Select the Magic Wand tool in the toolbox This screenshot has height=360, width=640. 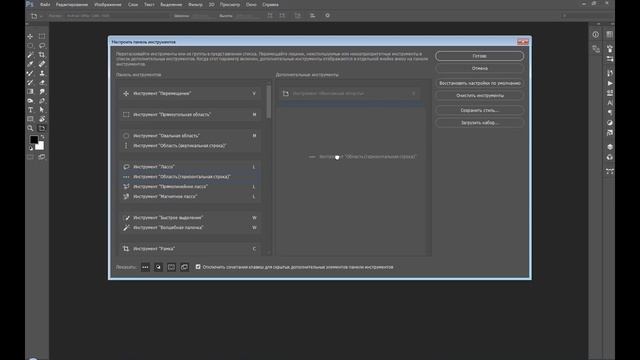pyautogui.click(x=30, y=55)
